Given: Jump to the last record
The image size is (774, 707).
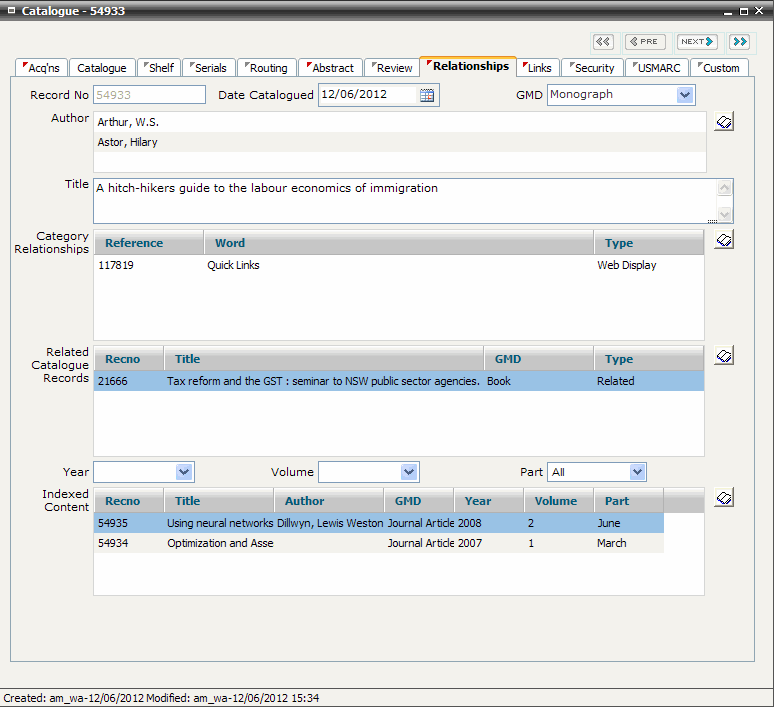Looking at the screenshot, I should (739, 42).
